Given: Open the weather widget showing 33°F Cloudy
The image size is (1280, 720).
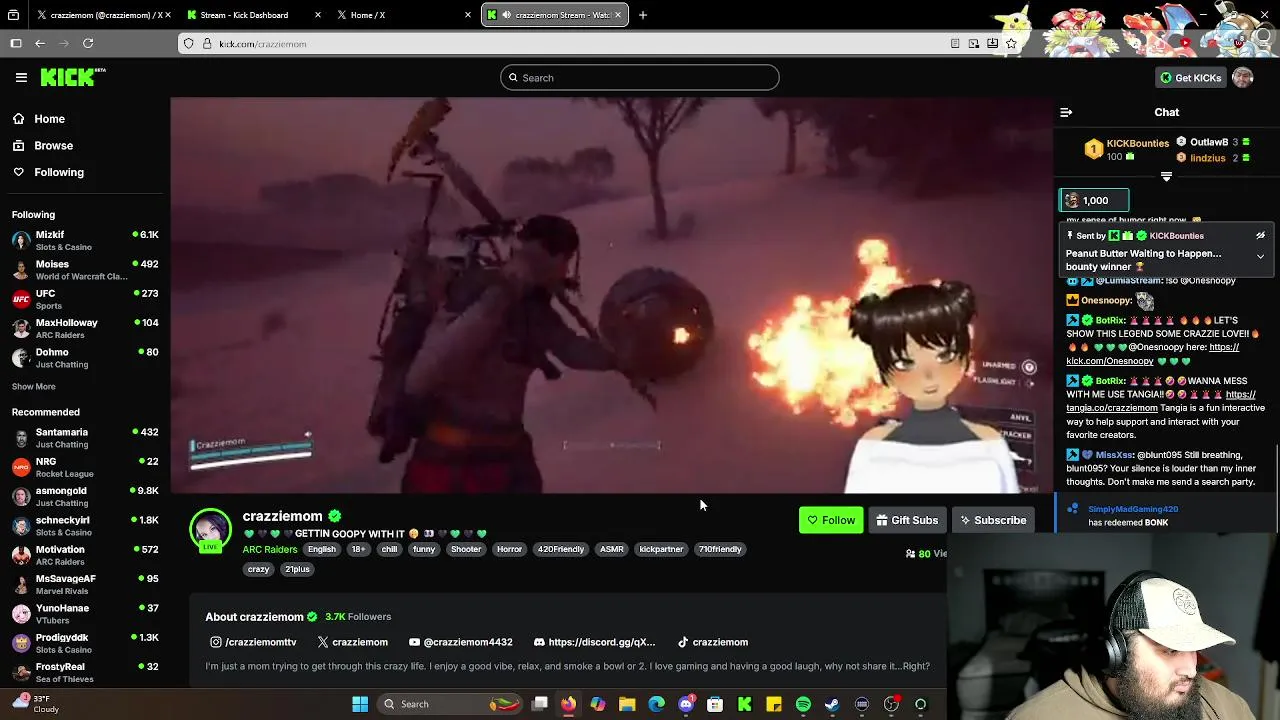Looking at the screenshot, I should (35, 704).
